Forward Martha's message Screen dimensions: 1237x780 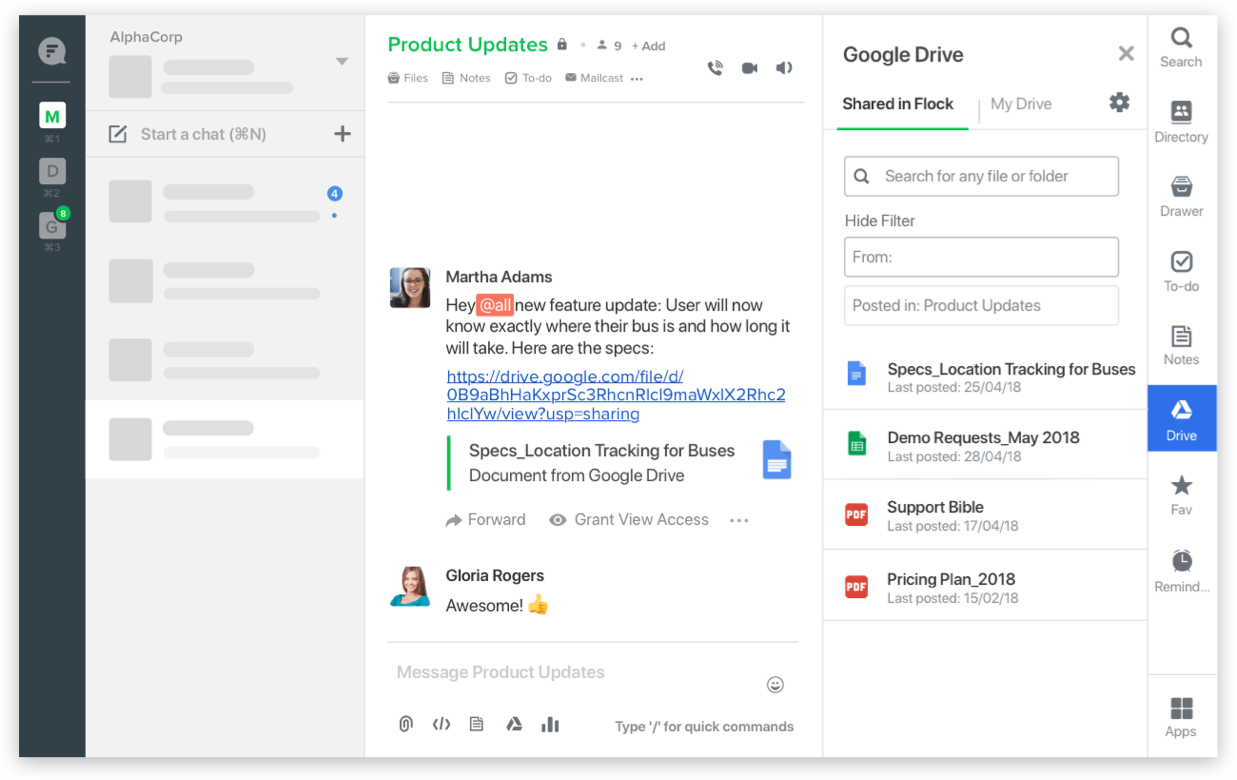tap(486, 520)
